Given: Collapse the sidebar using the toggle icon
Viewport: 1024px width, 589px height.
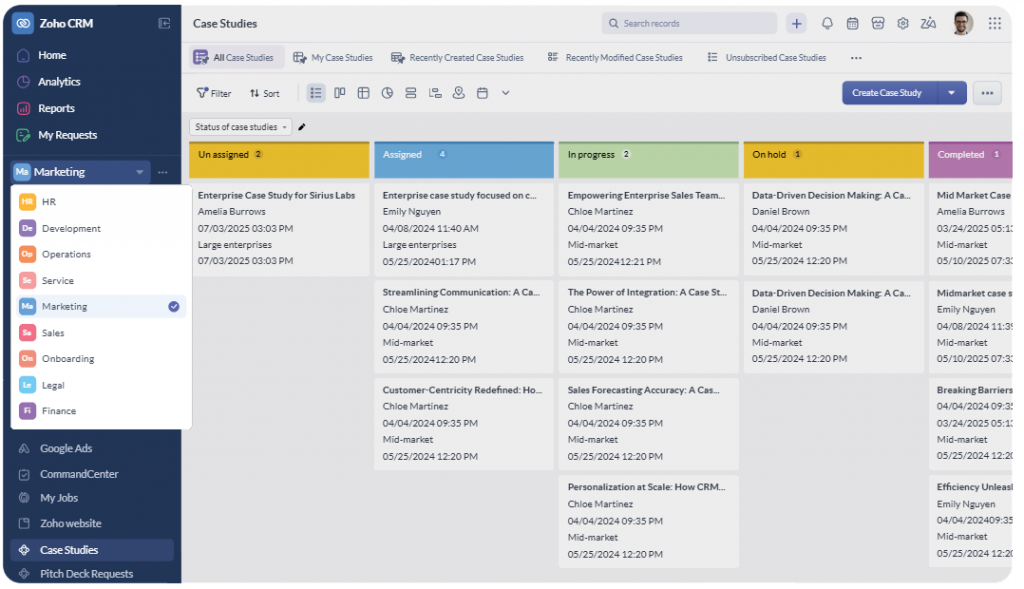Looking at the screenshot, I should (x=164, y=24).
